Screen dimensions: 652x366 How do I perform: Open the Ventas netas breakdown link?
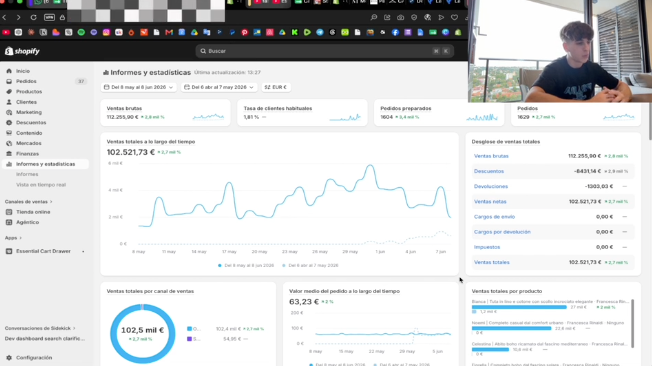pyautogui.click(x=490, y=202)
